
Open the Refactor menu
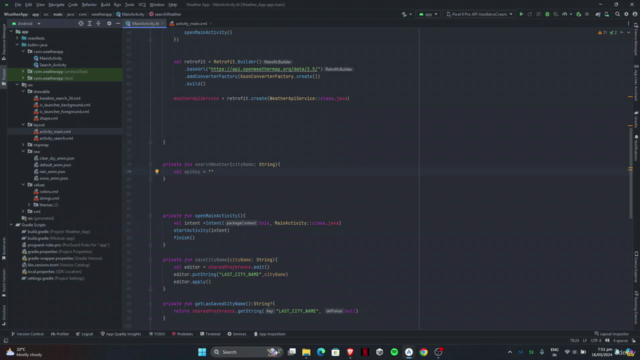[89, 5]
